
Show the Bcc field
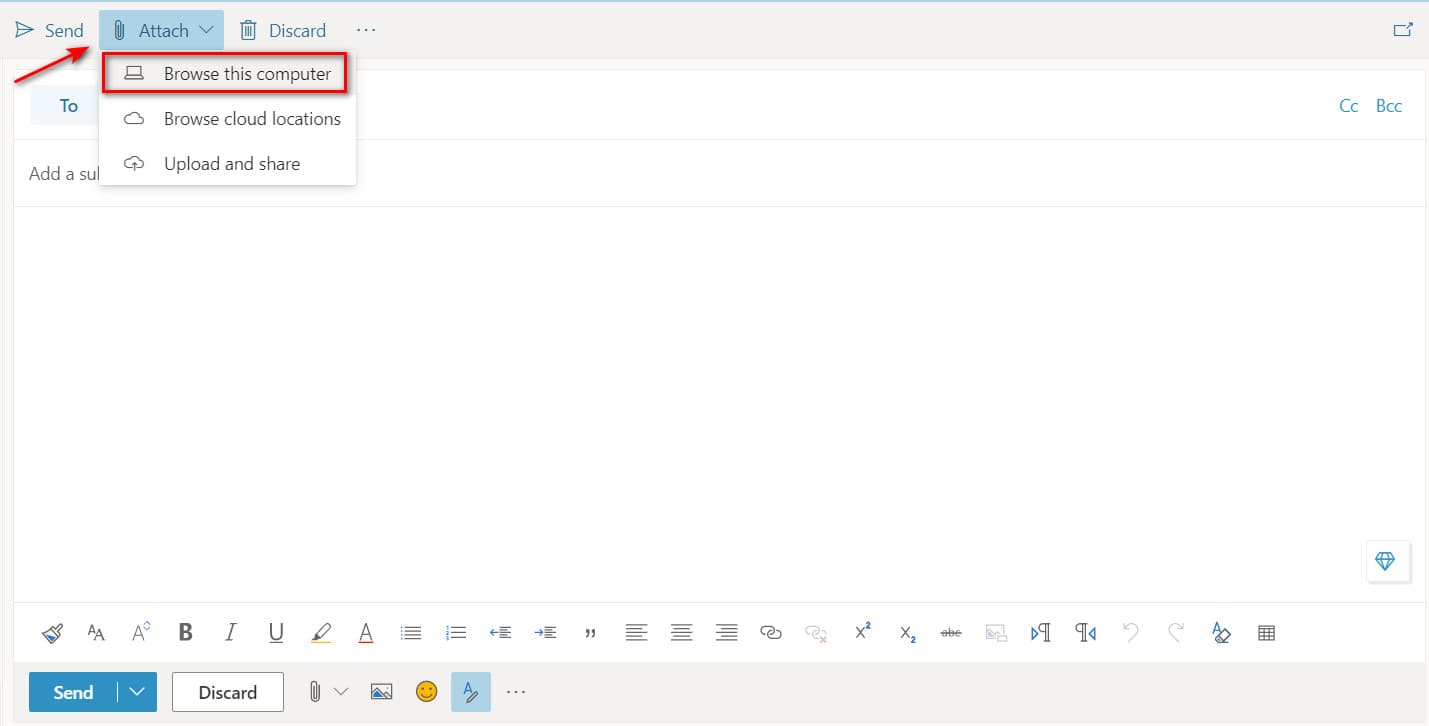[1388, 106]
